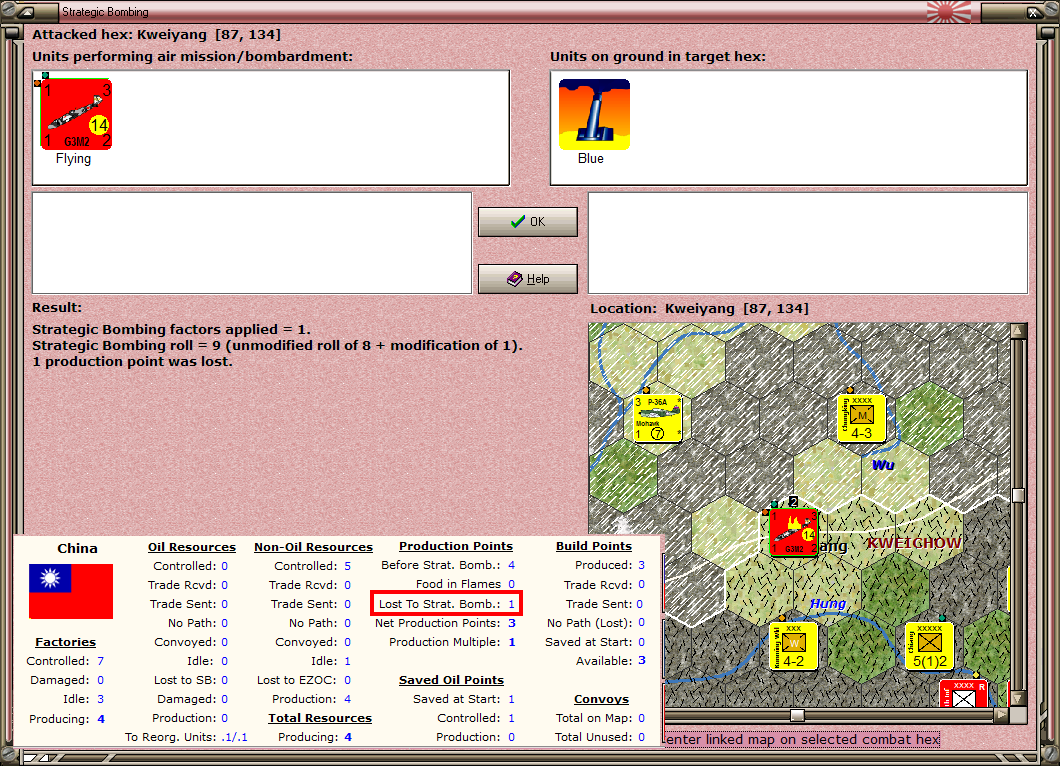The width and height of the screenshot is (1060, 766).
Task: Click the G3M2 bomber counter on map
Action: click(794, 533)
